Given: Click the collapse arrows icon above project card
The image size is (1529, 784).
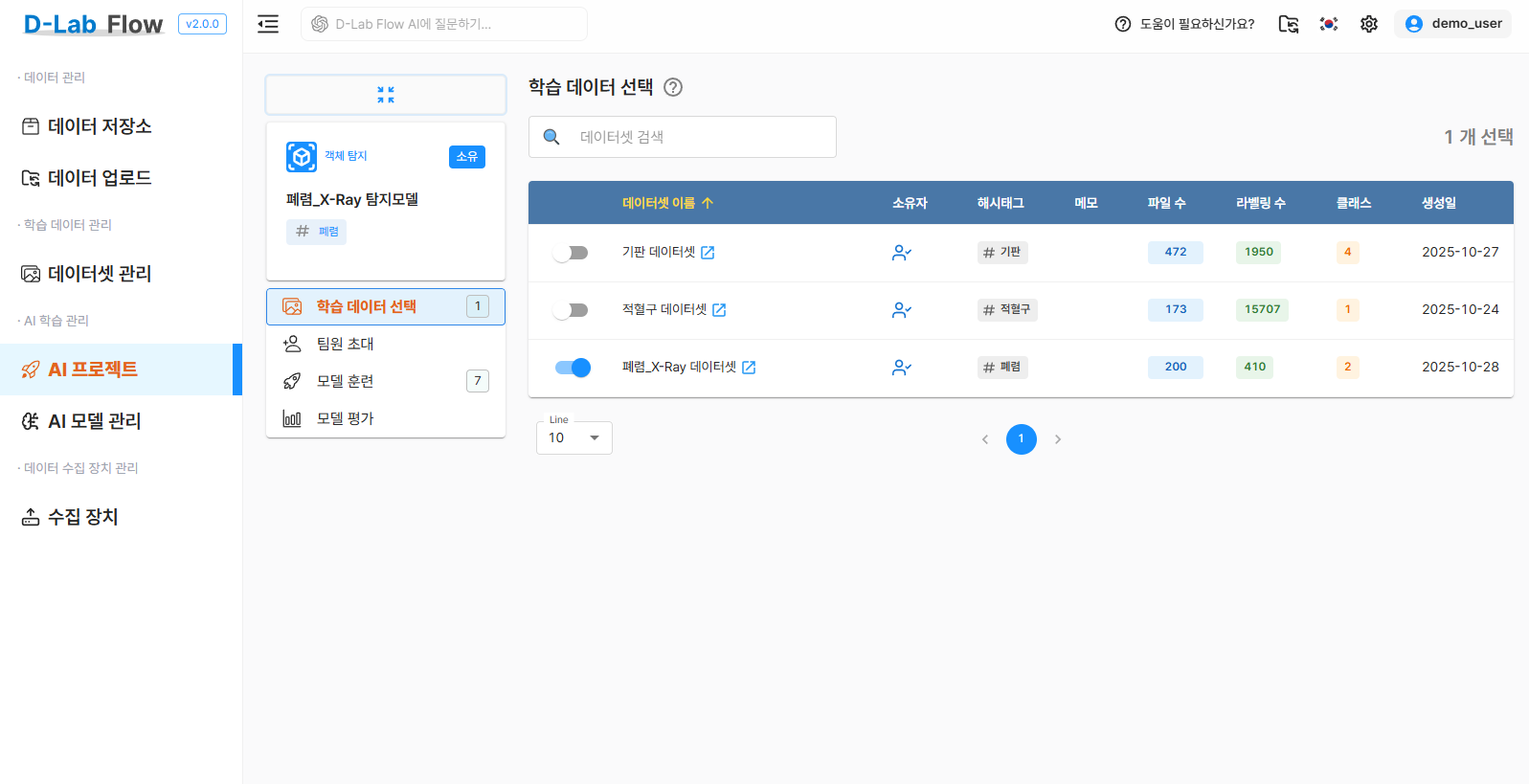Looking at the screenshot, I should pos(386,95).
